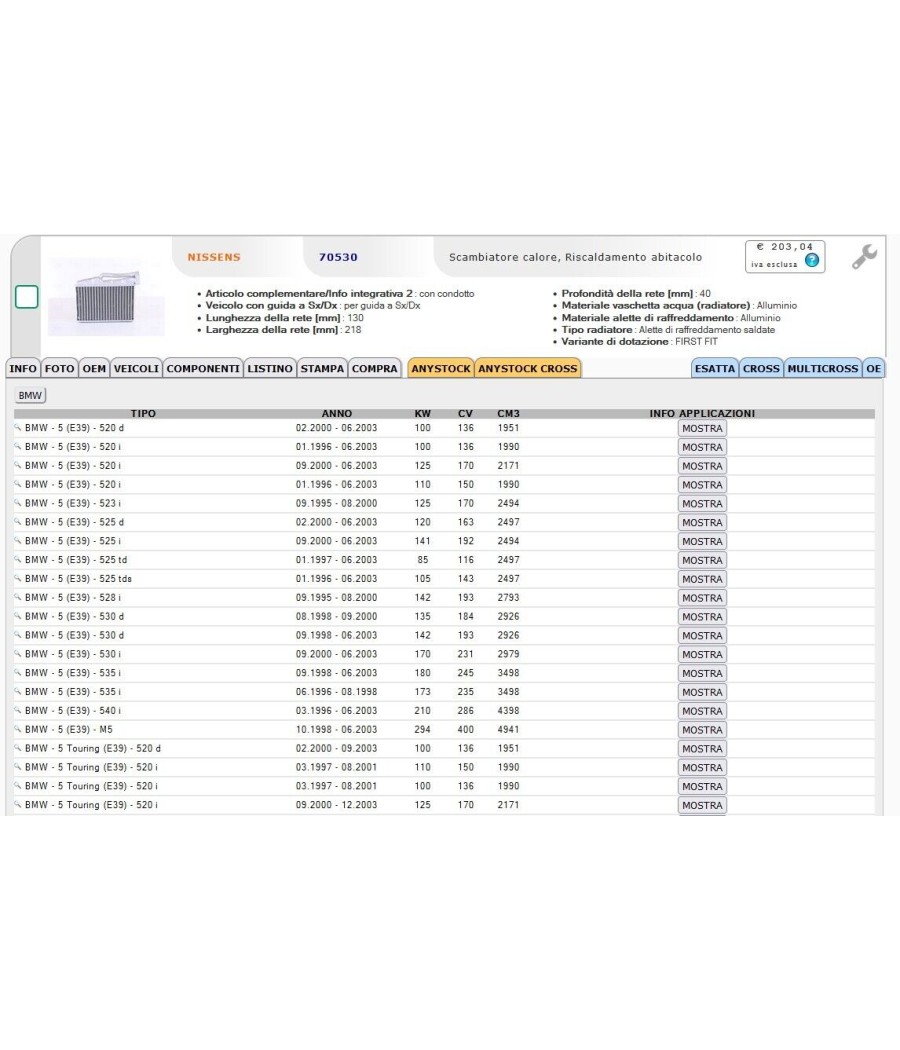This screenshot has height=1050, width=900.
Task: Select the MULTICROSS tab
Action: pyautogui.click(x=822, y=368)
